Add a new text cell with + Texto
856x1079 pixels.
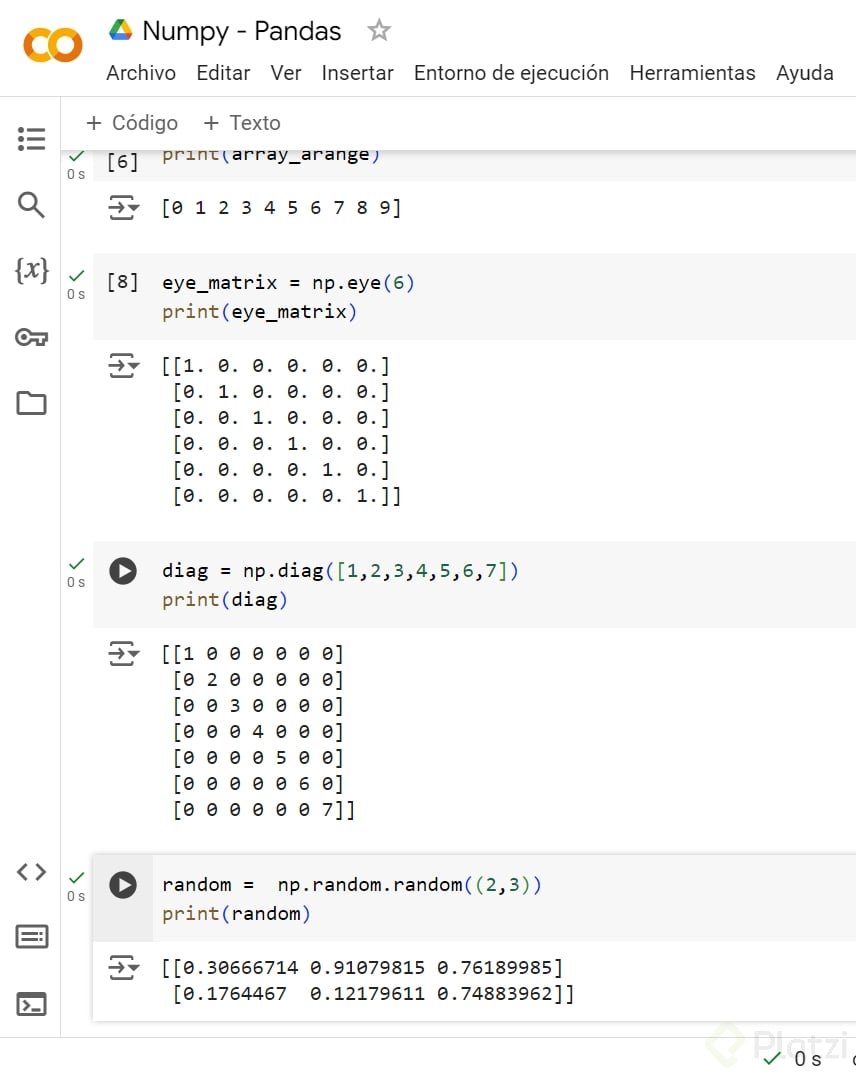coord(242,123)
